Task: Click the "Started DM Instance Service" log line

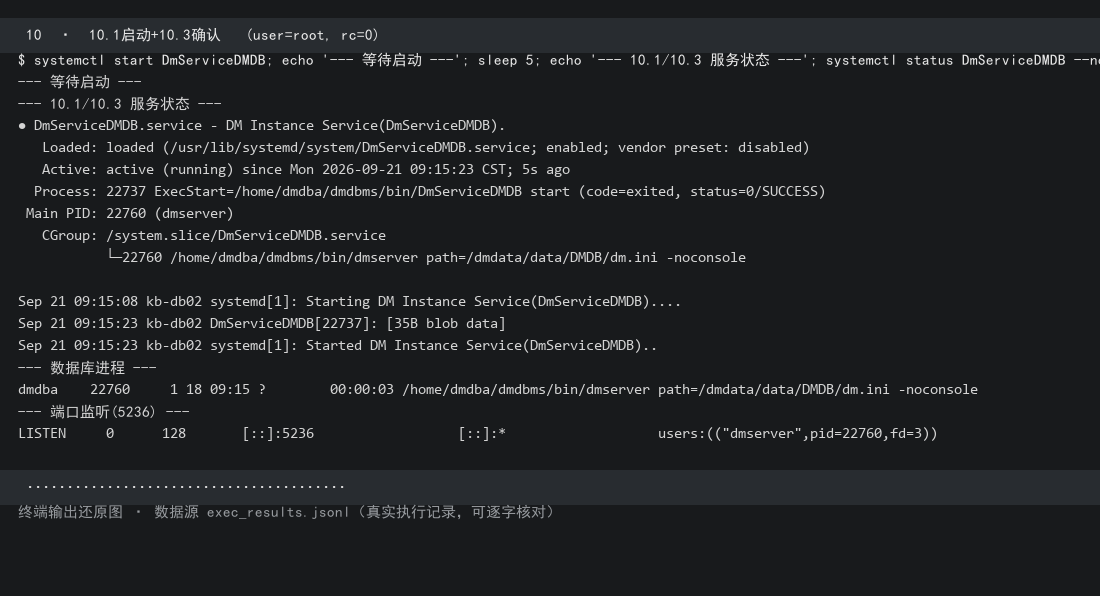Action: pos(337,346)
